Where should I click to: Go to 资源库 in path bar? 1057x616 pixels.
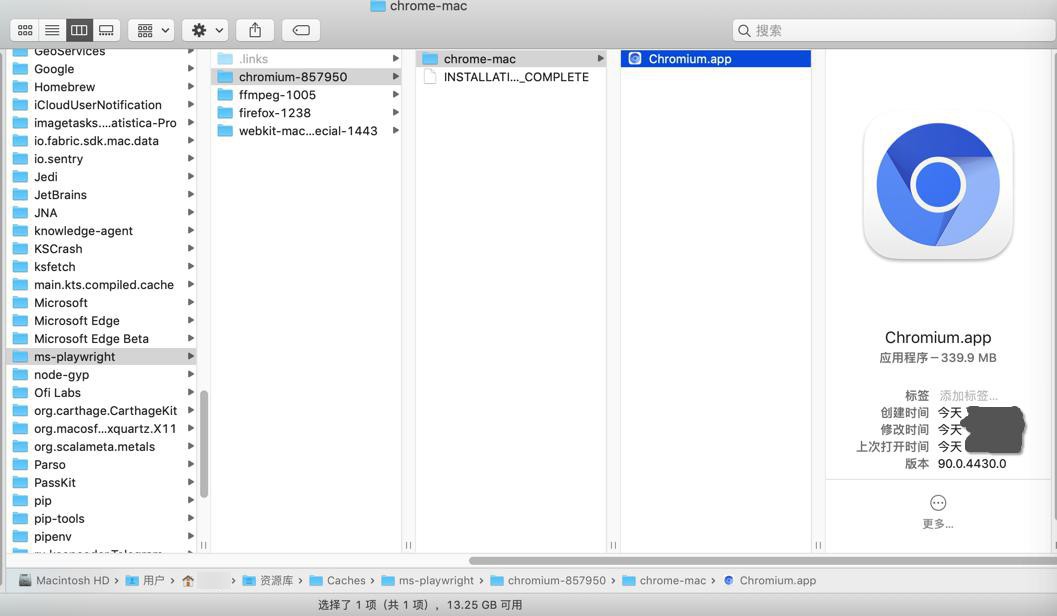click(268, 580)
